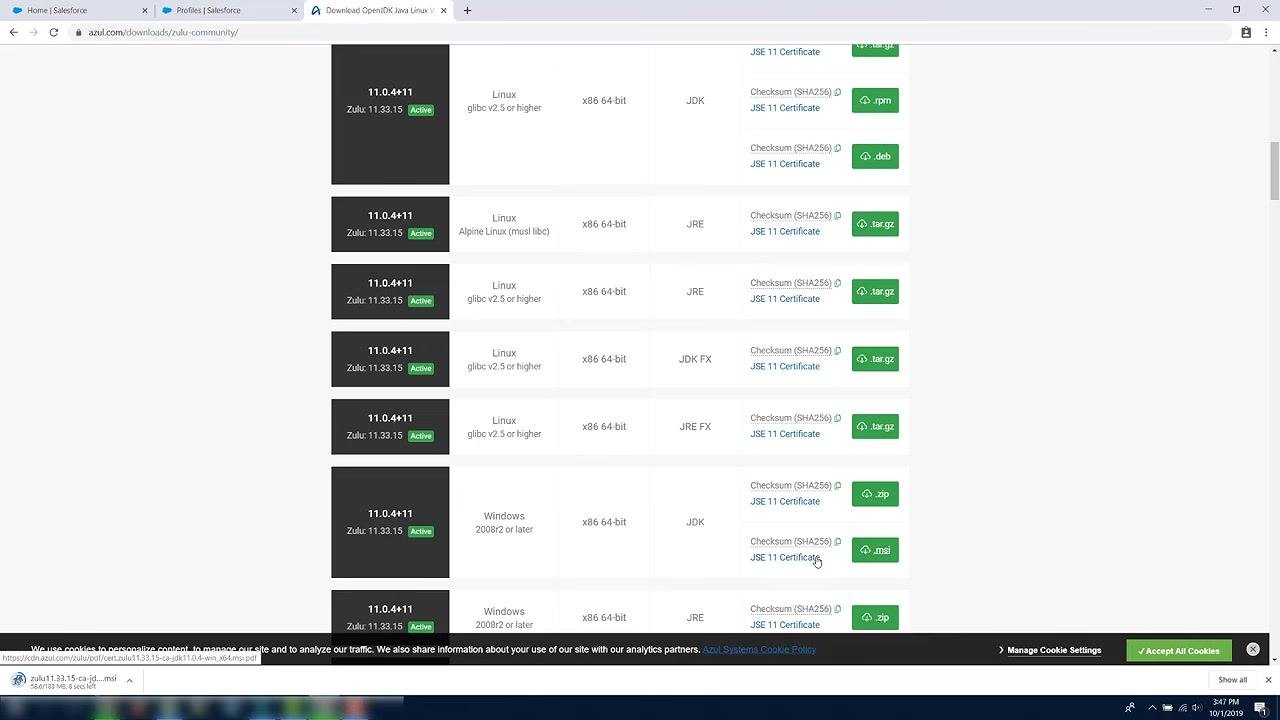
Task: Open JSE 11 Certificate for JDK FX
Action: pos(785,366)
